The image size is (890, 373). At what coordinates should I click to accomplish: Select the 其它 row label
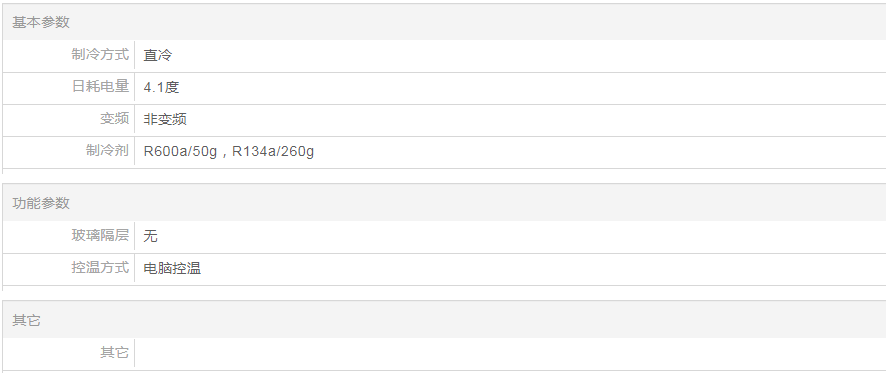tap(115, 353)
